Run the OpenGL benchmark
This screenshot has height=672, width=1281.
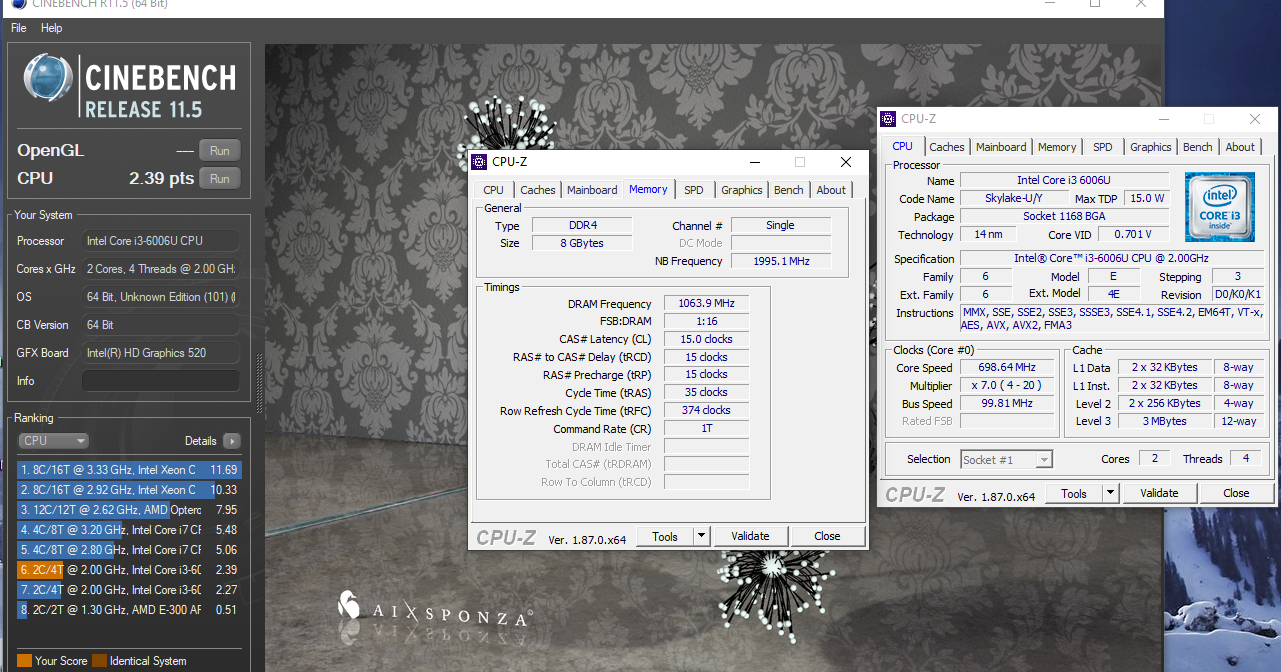point(220,151)
